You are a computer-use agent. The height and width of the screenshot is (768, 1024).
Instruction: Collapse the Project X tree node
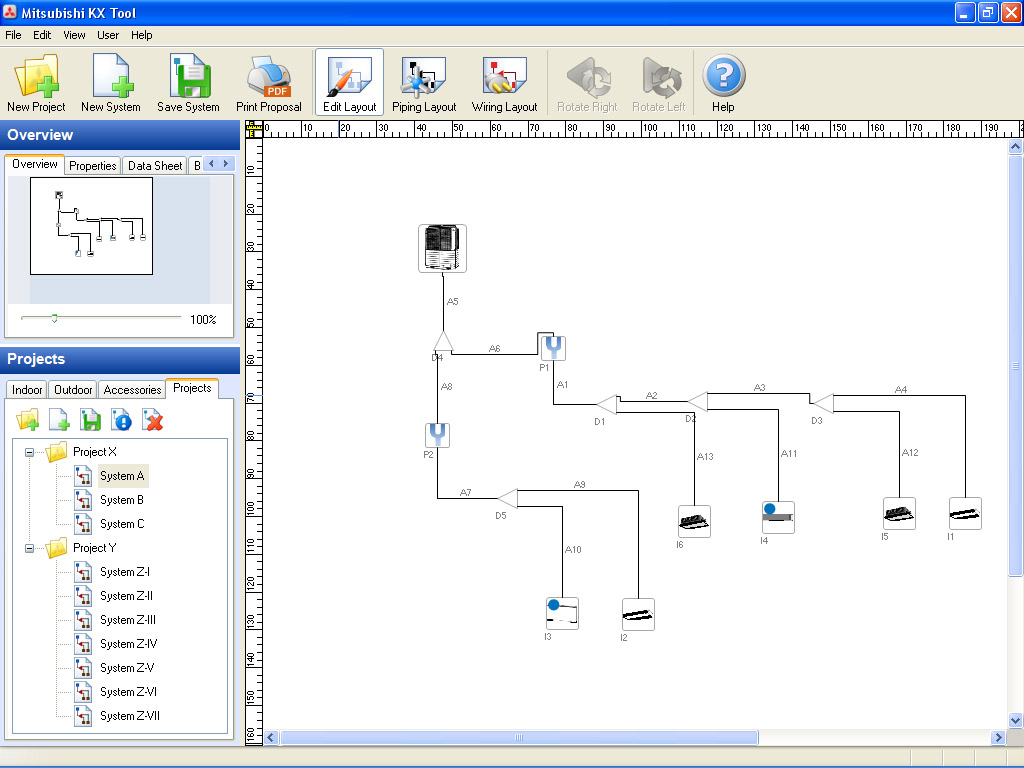[30, 452]
